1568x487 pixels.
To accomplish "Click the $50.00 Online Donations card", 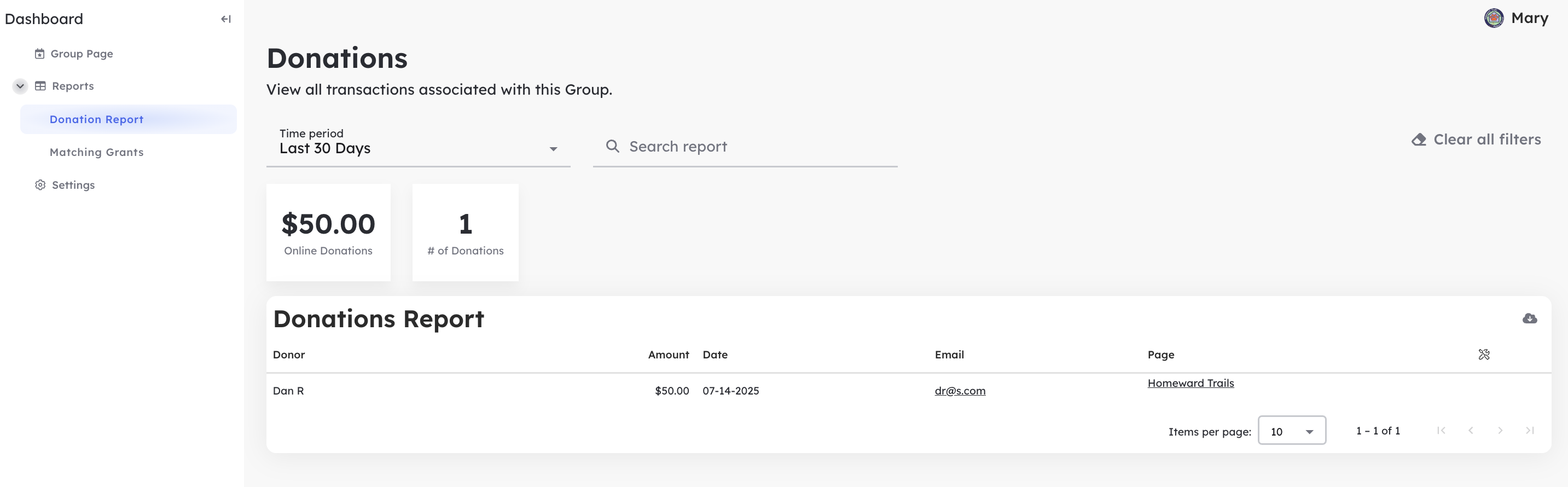I will coord(329,233).
